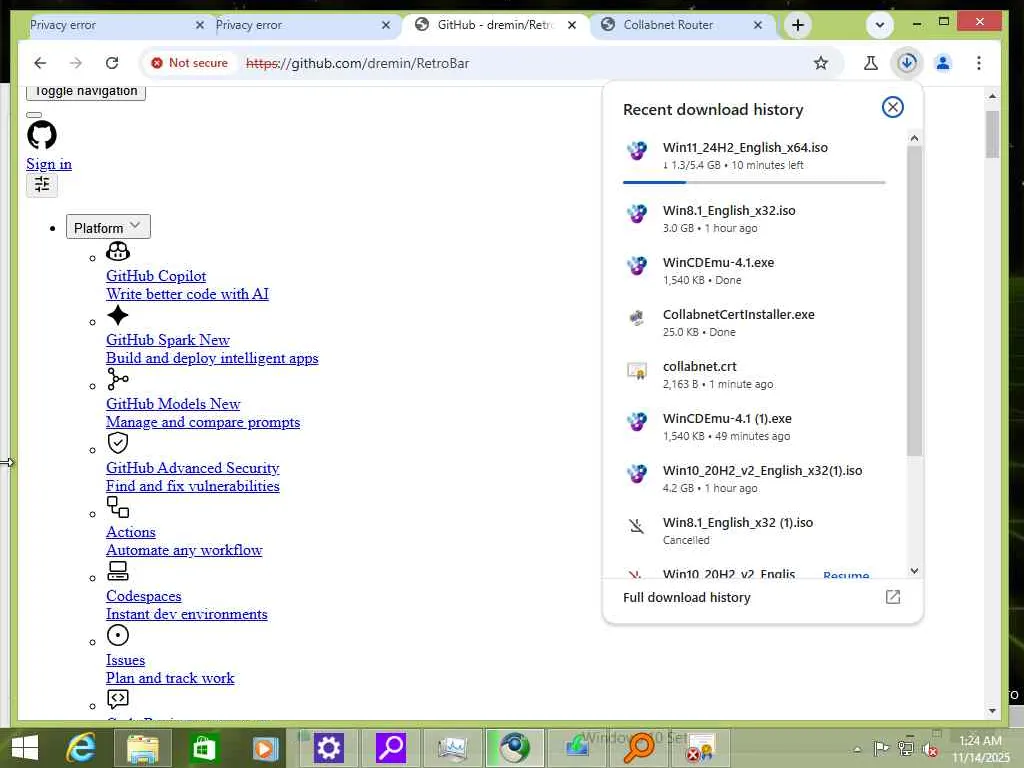Open the tab search dropdown

pyautogui.click(x=880, y=25)
